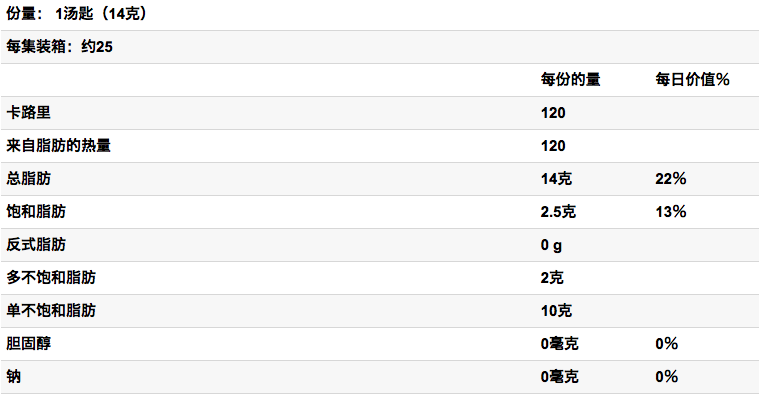Screen dimensions: 759x395
Task: Click the 14克 total fat amount
Action: (556, 179)
